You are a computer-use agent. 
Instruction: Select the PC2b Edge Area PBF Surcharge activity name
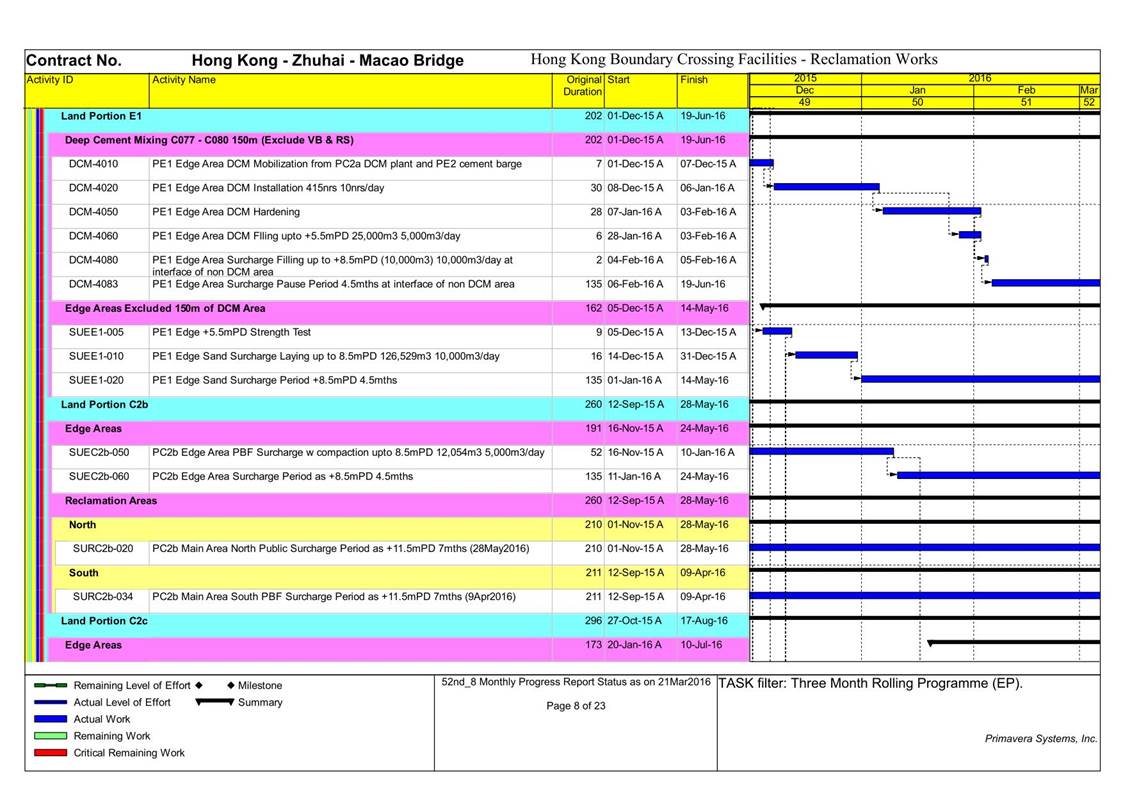348,452
